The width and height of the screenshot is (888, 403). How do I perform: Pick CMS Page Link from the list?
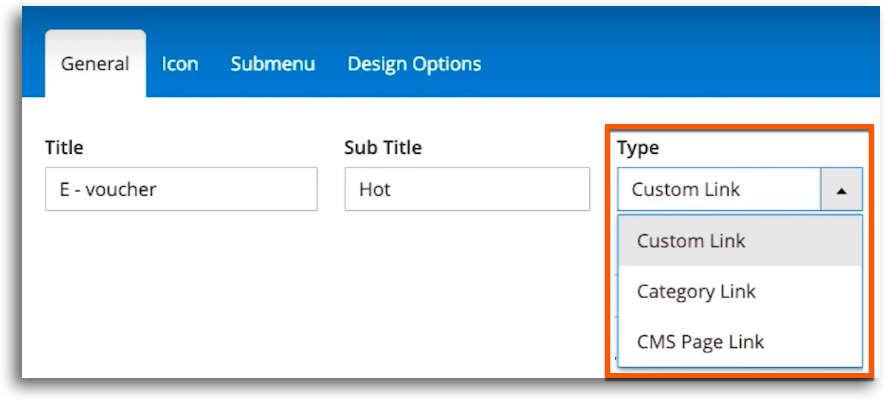[x=740, y=341]
